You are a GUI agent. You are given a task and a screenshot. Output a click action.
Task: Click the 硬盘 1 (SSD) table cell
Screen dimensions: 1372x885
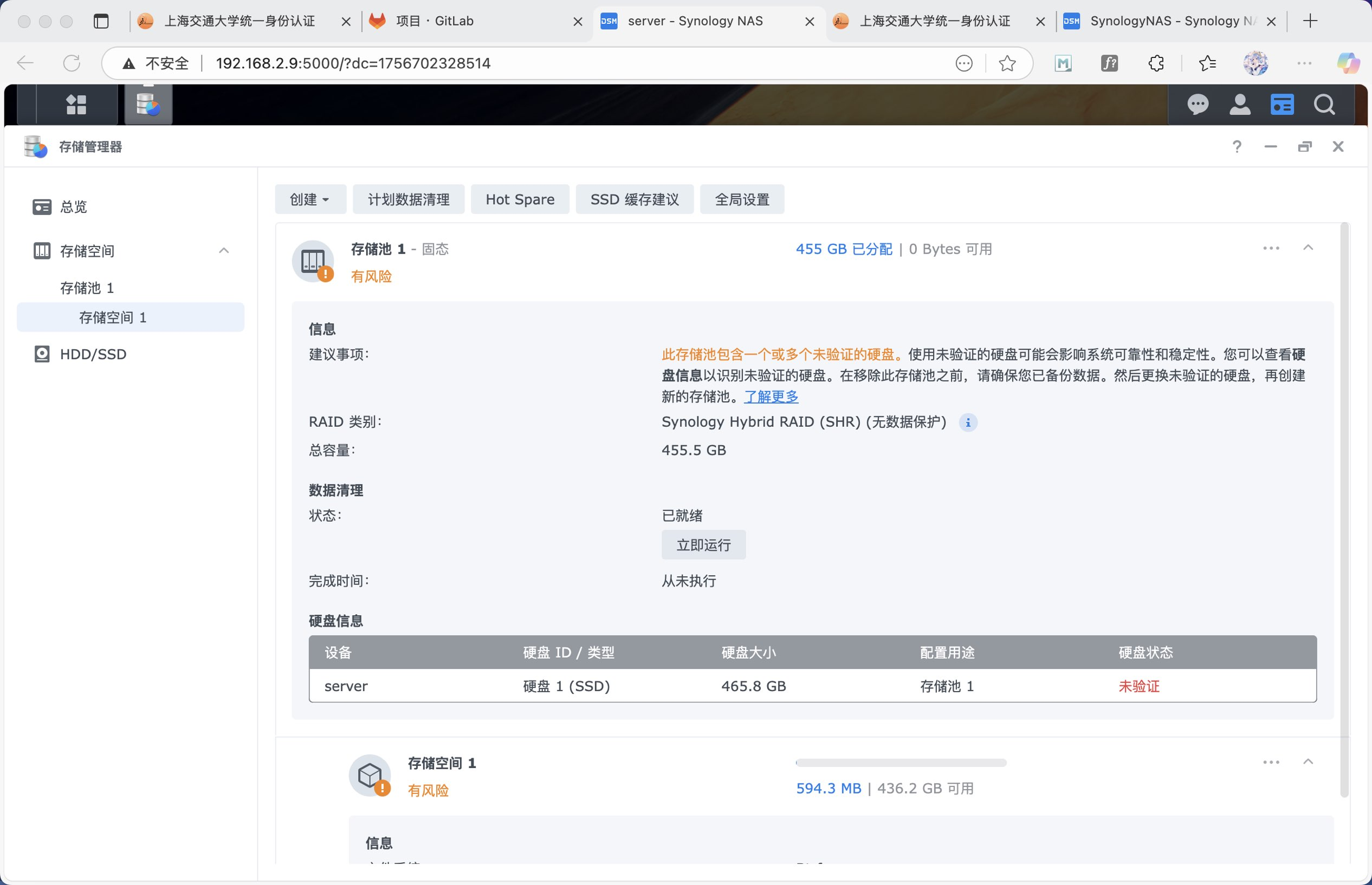[566, 686]
